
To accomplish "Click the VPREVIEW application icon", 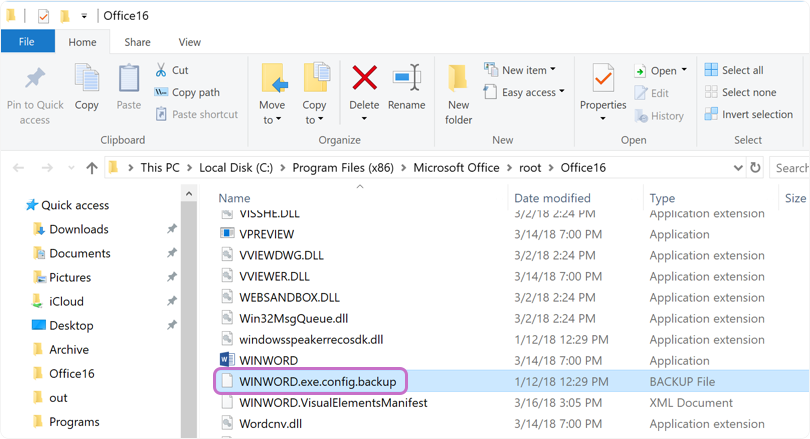I will (x=227, y=233).
